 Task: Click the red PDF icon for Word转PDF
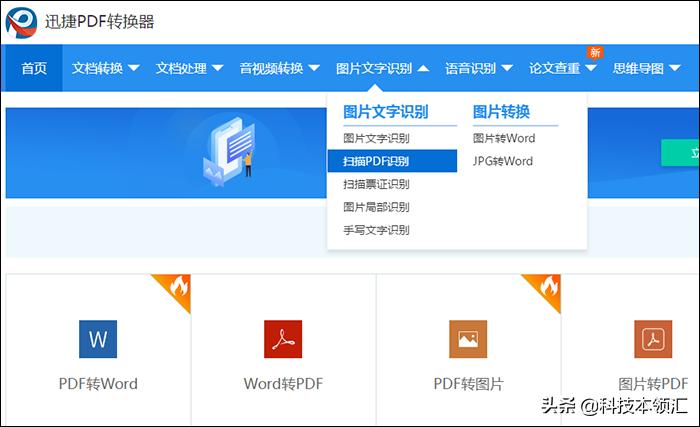(x=283, y=339)
